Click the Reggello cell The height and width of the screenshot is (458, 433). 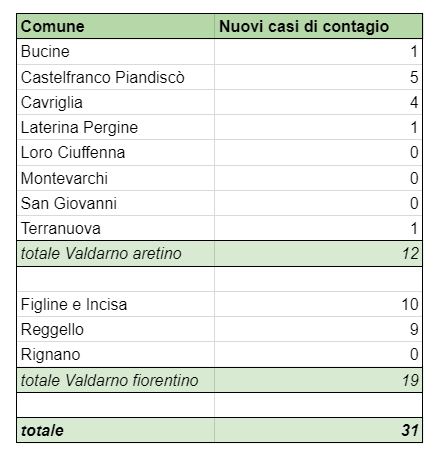pyautogui.click(x=115, y=329)
